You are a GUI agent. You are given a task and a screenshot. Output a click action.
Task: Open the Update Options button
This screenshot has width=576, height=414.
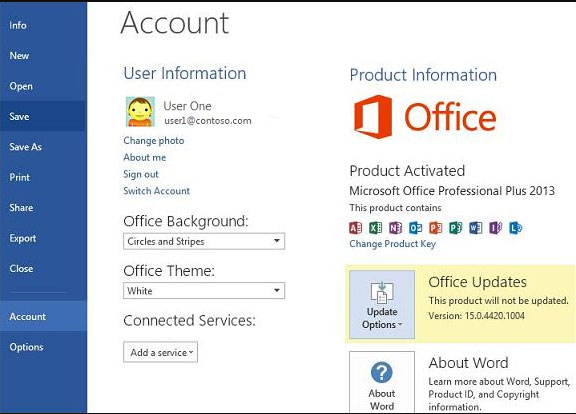click(x=382, y=305)
